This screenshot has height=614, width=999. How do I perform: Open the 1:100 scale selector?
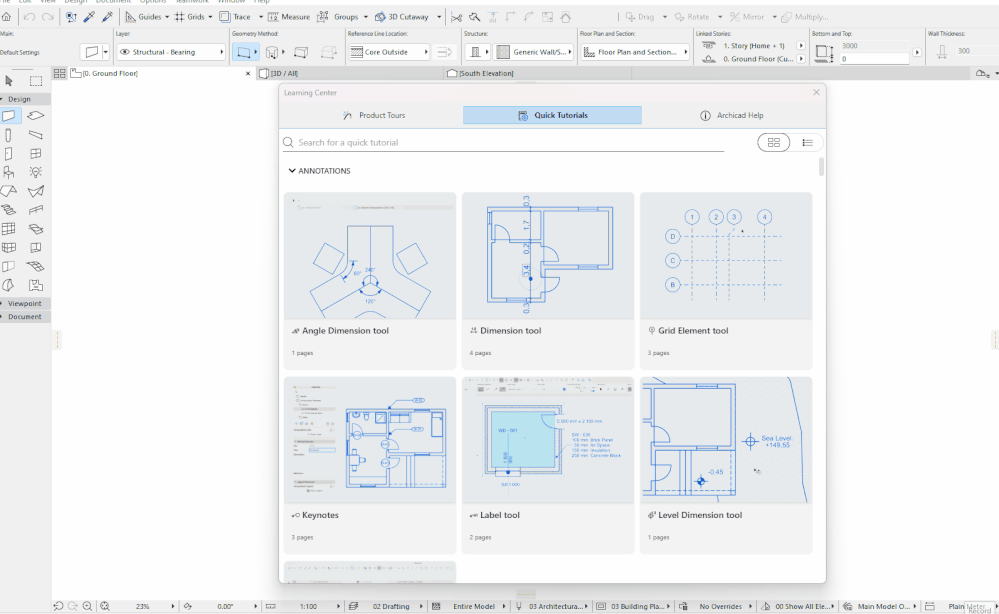[x=308, y=606]
